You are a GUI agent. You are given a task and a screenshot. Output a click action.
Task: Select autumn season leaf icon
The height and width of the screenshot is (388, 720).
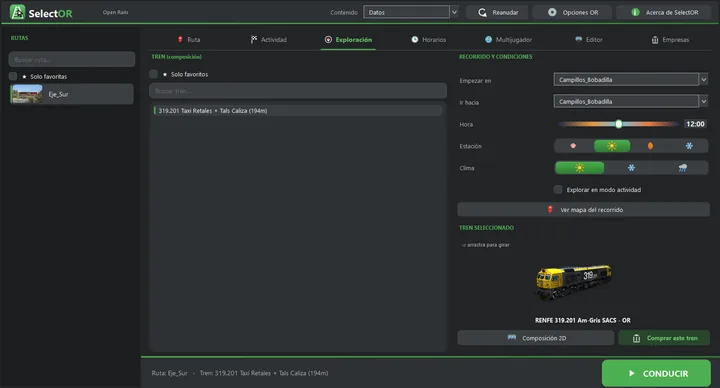[x=650, y=146]
